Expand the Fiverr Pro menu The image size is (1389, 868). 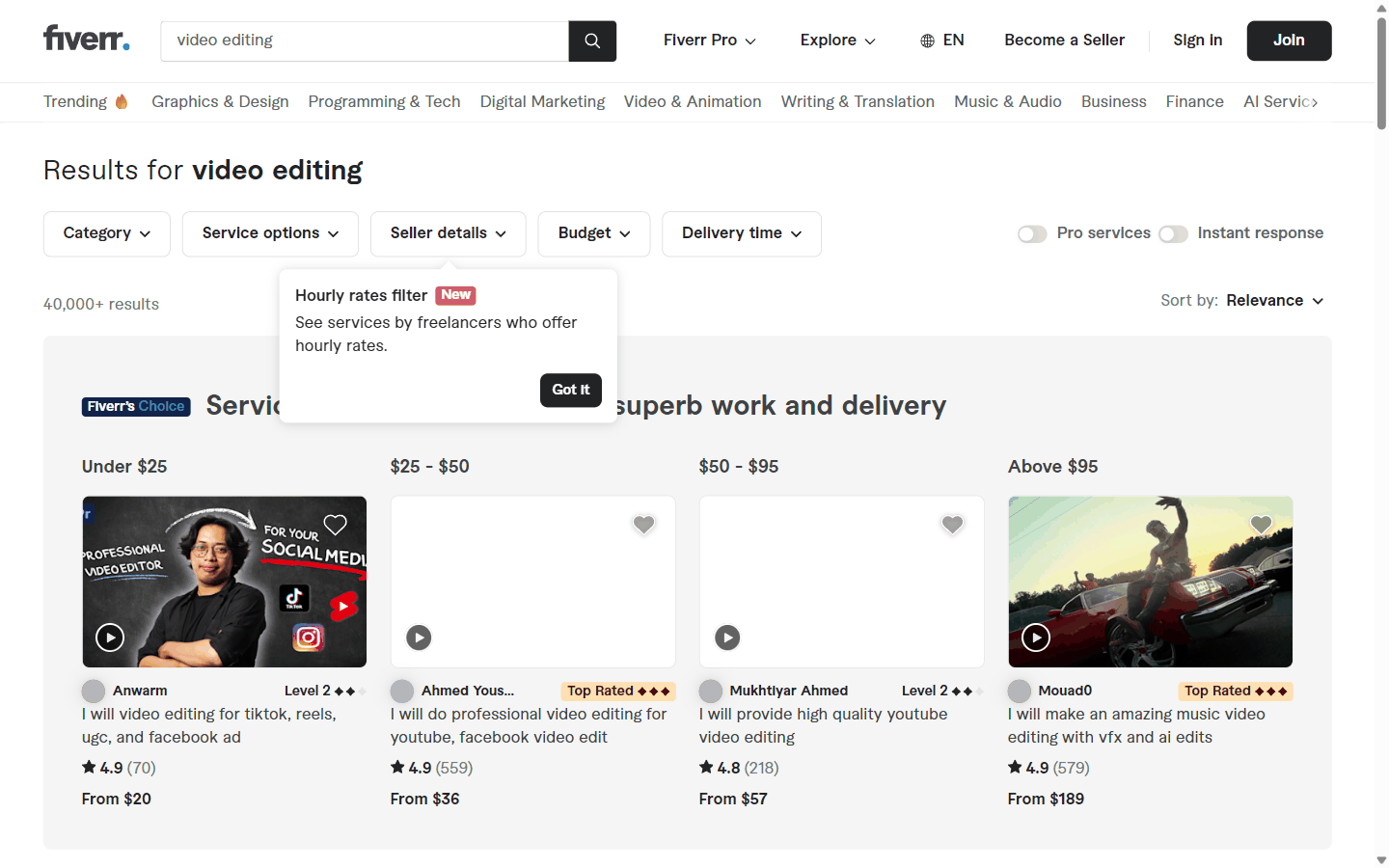(x=710, y=41)
